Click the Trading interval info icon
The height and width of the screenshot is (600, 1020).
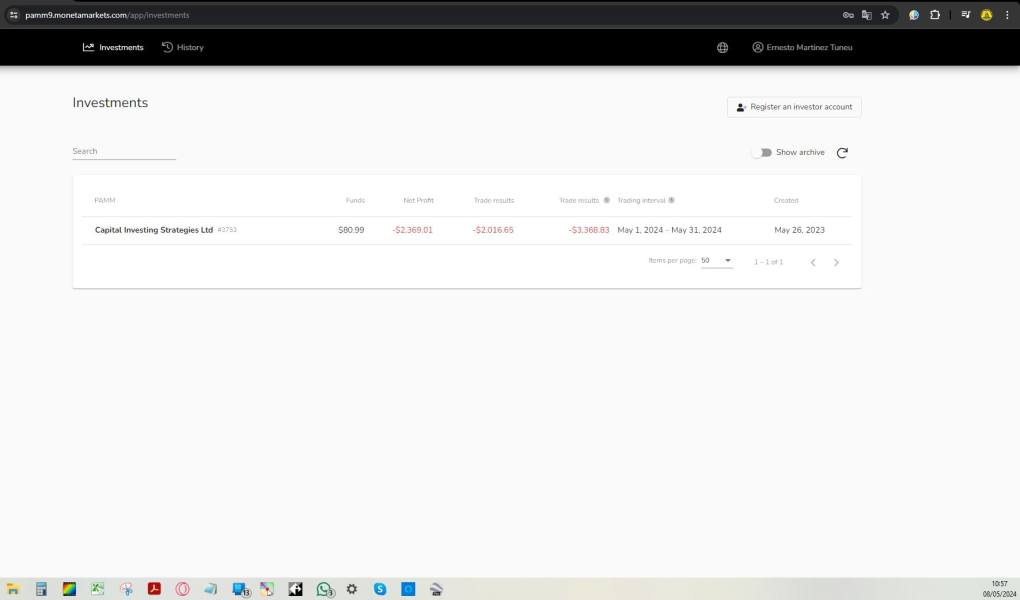coord(671,200)
